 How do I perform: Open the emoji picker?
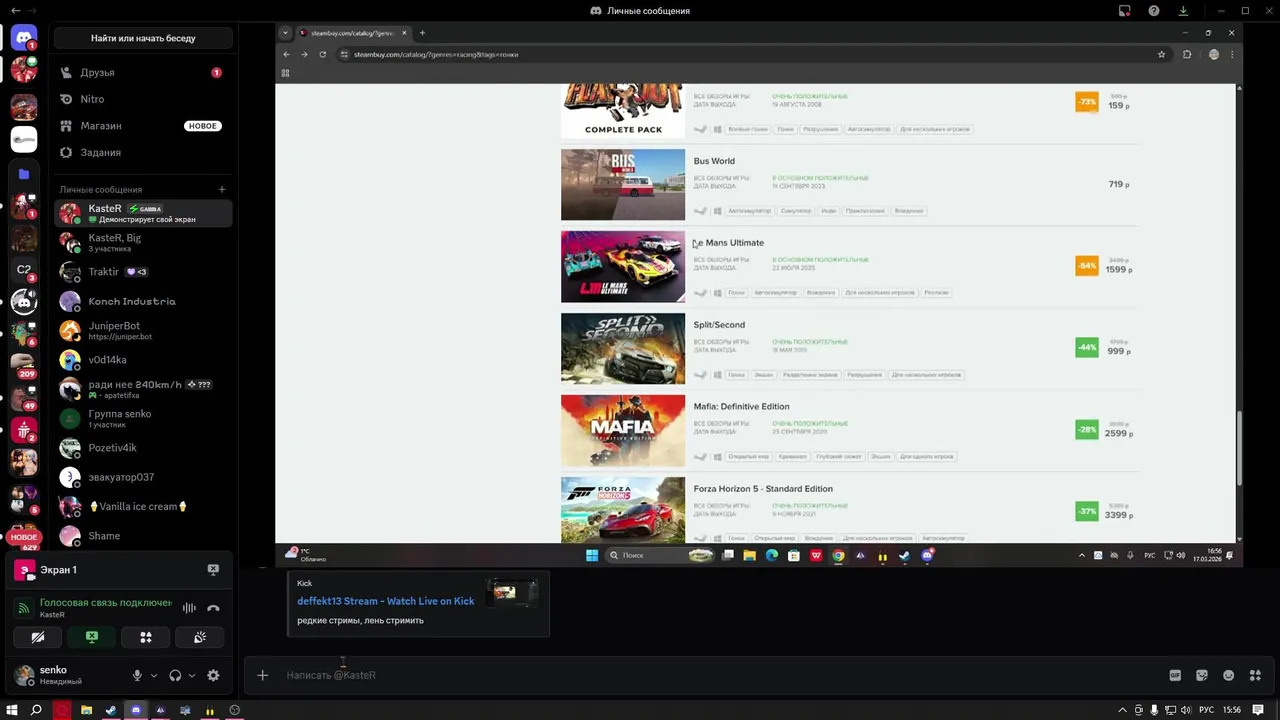pos(1229,675)
